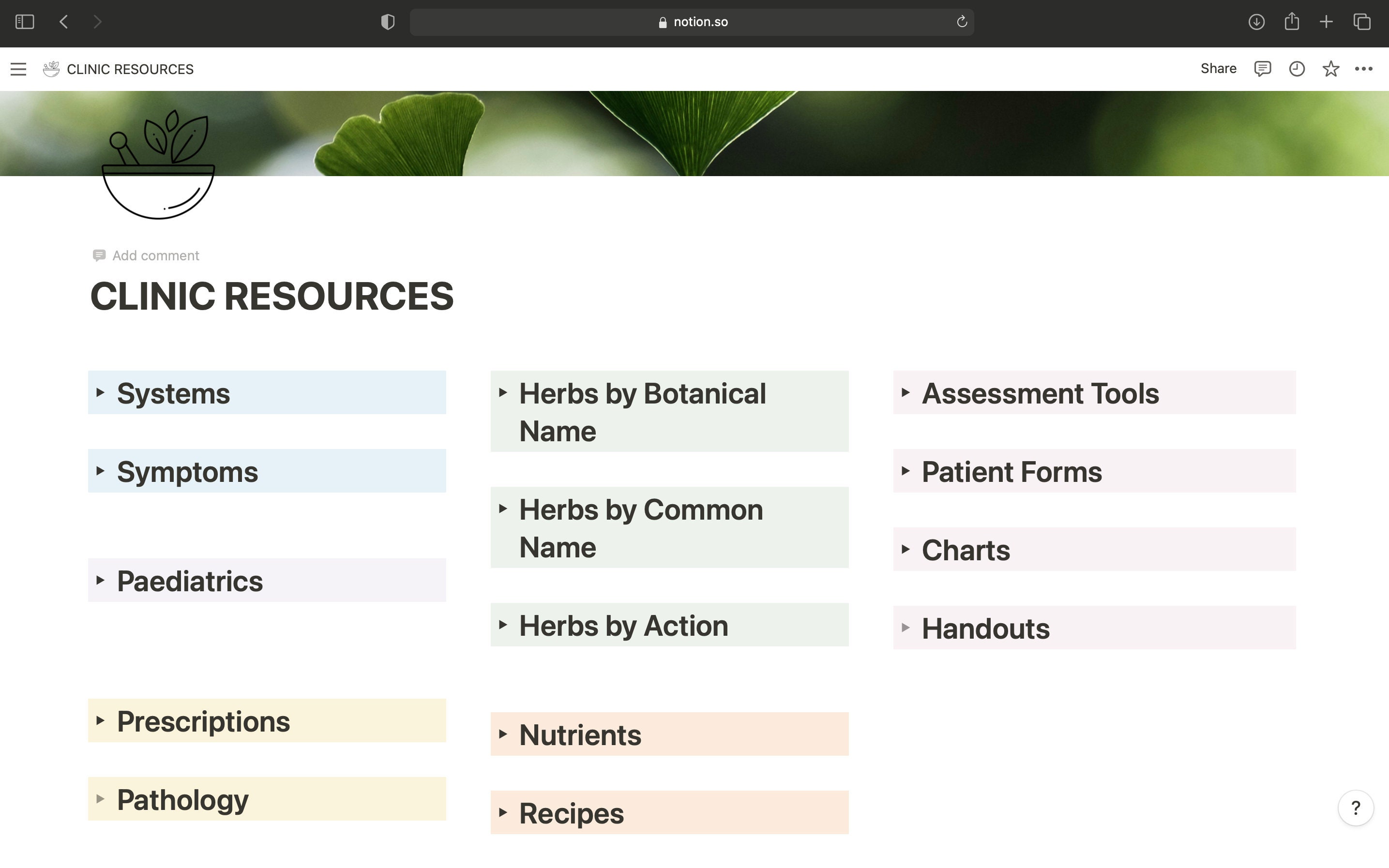View page update history
Image resolution: width=1389 pixels, height=868 pixels.
point(1297,69)
